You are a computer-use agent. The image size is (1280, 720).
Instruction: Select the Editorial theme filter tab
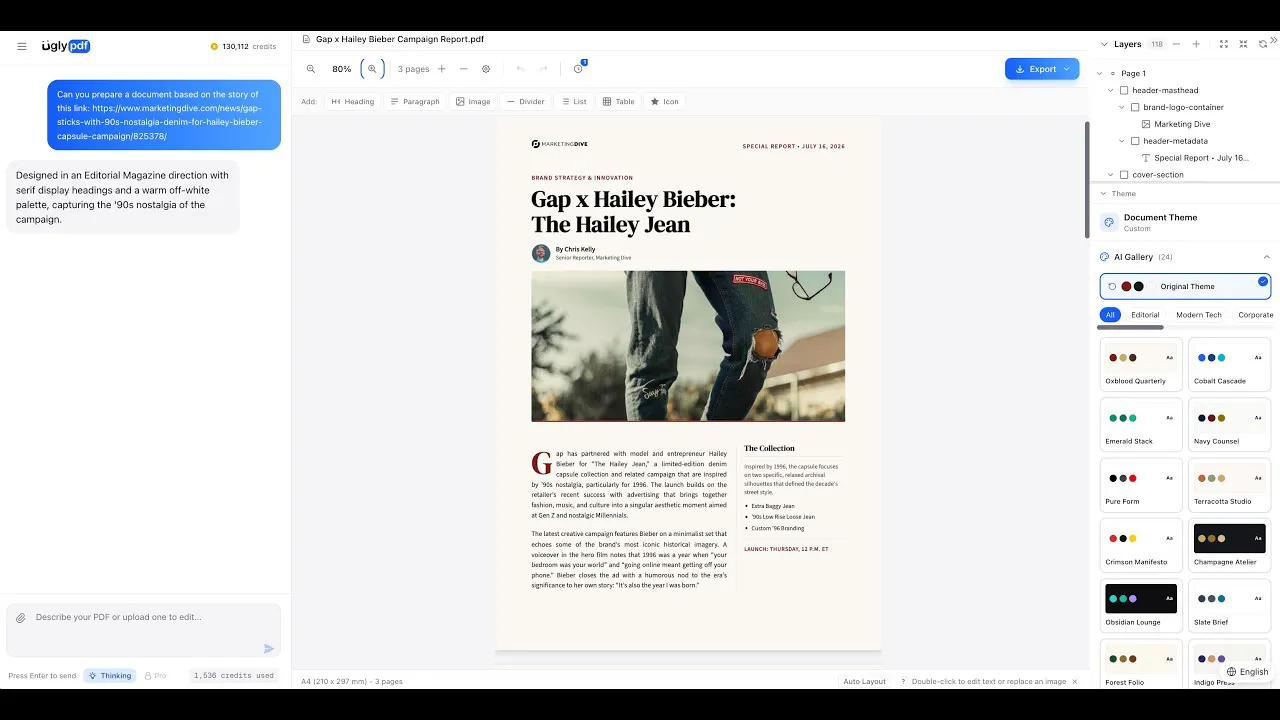pos(1145,315)
